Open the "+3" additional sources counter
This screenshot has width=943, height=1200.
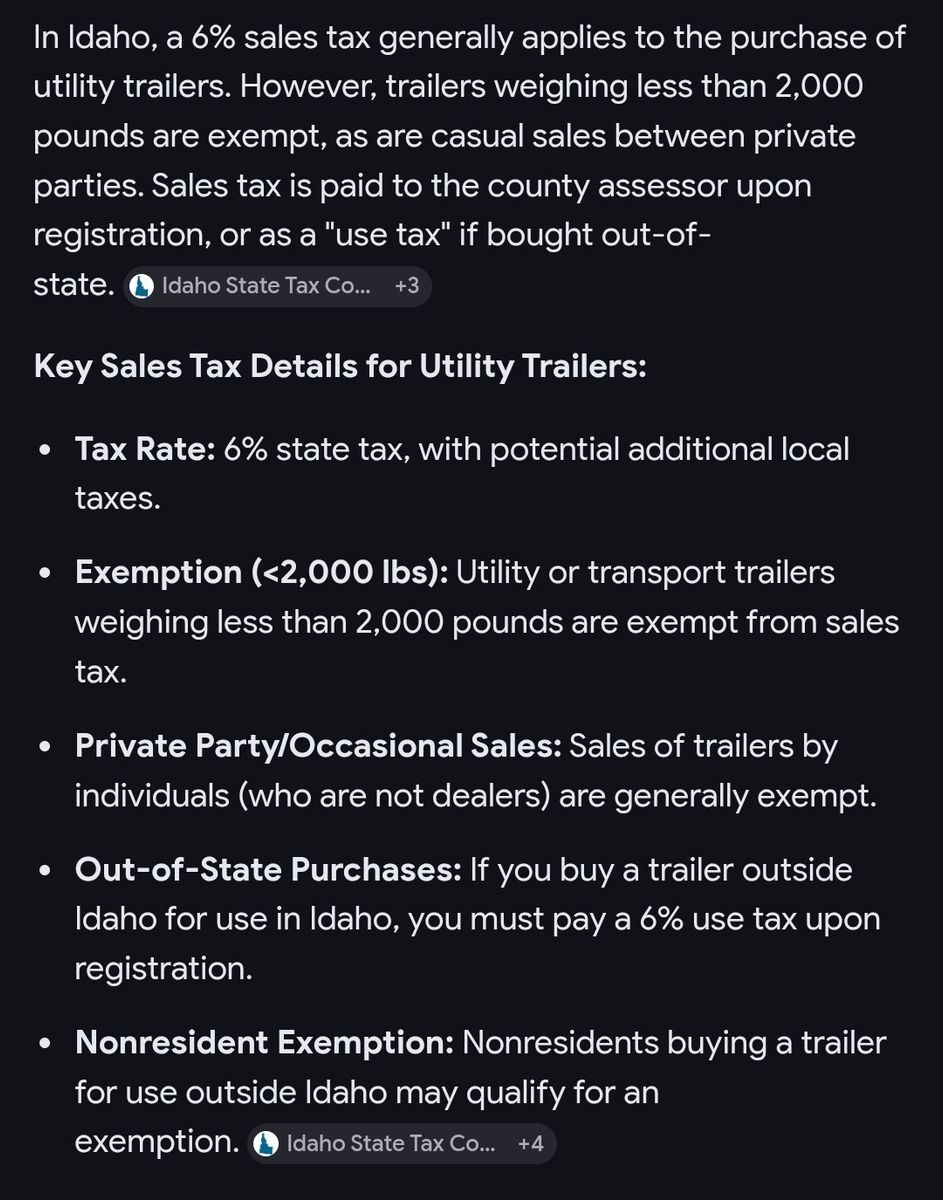pos(406,286)
